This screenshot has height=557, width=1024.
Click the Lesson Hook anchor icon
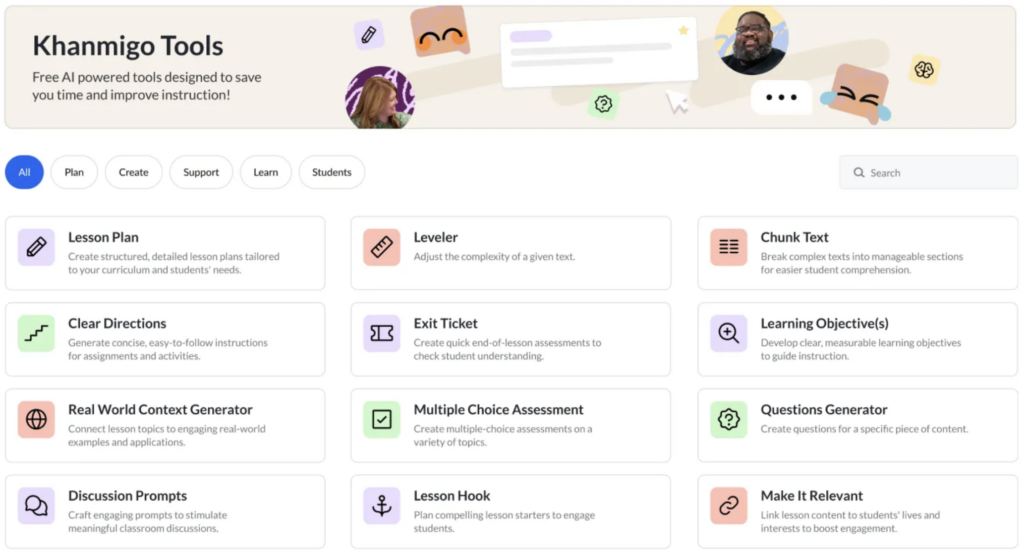(x=382, y=506)
